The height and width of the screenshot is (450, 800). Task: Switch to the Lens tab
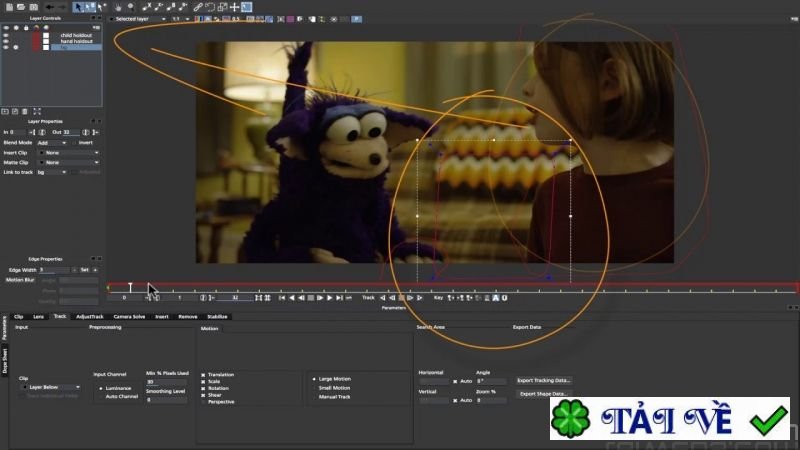tap(38, 317)
